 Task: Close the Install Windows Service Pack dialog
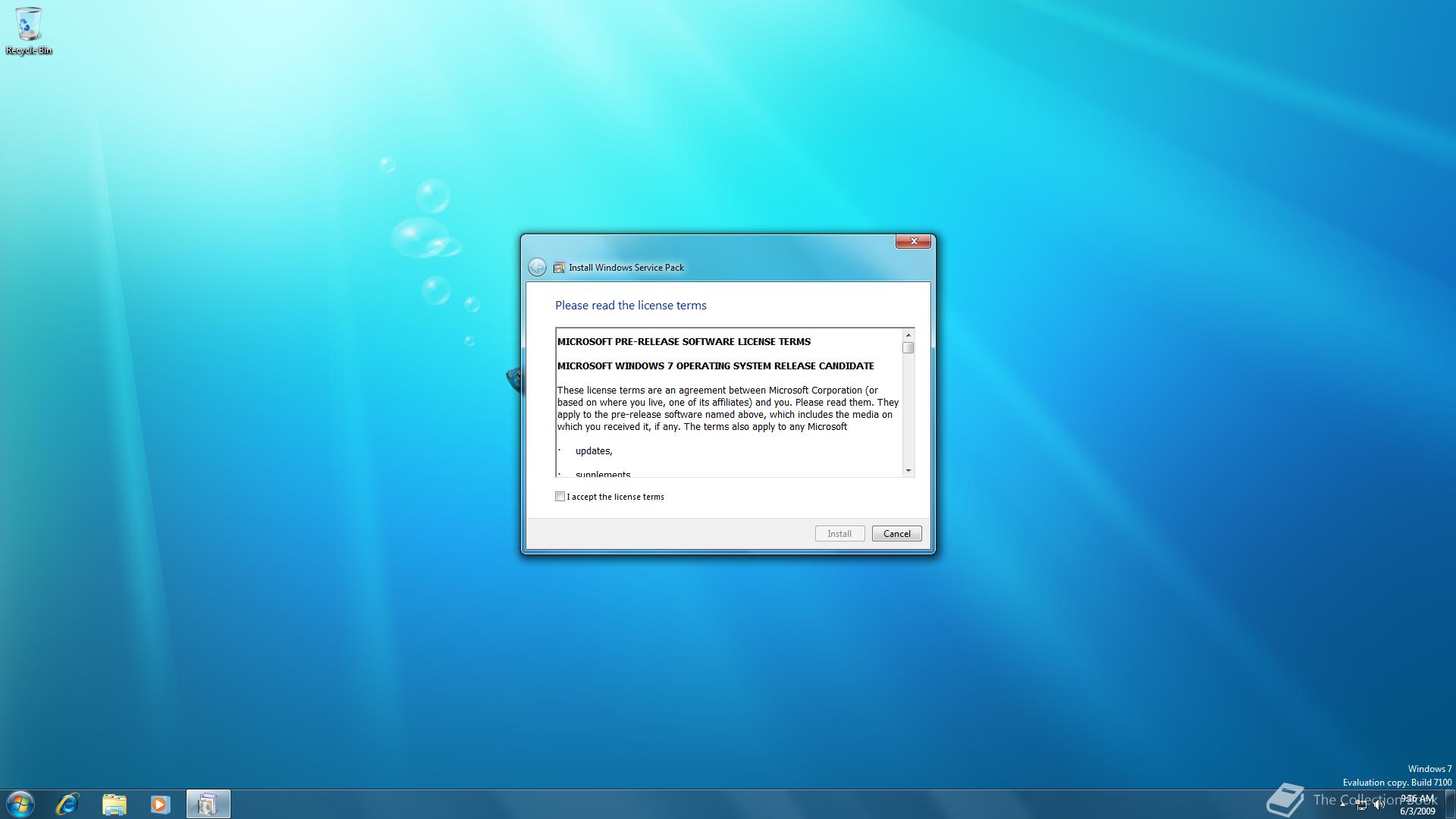point(913,241)
